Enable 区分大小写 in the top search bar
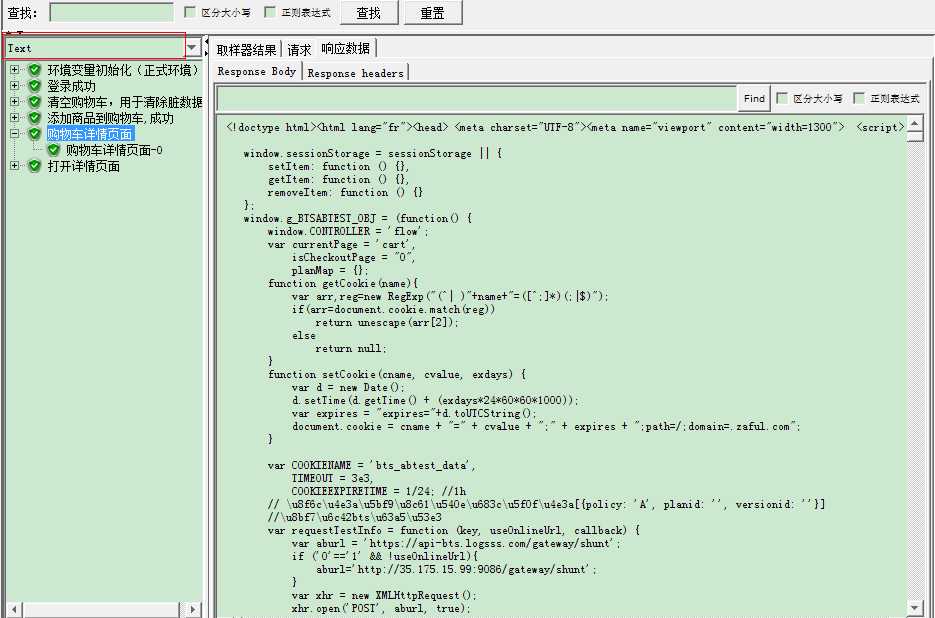This screenshot has height=618, width=935. (x=190, y=12)
